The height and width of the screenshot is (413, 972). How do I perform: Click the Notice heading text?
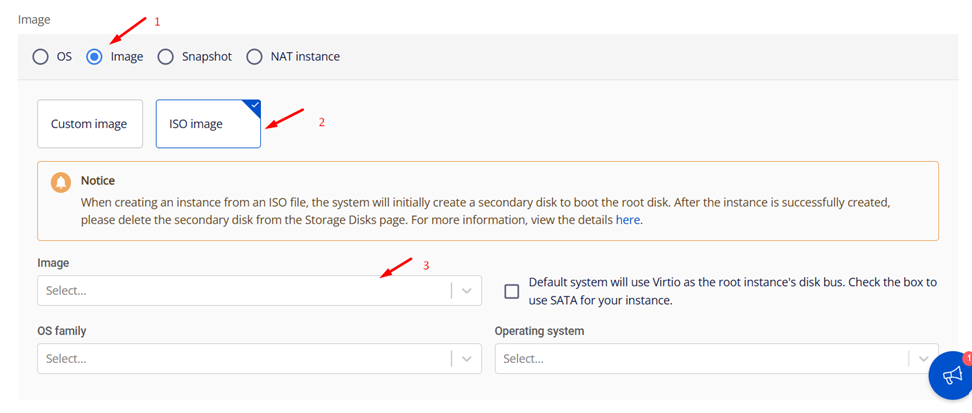click(x=98, y=181)
